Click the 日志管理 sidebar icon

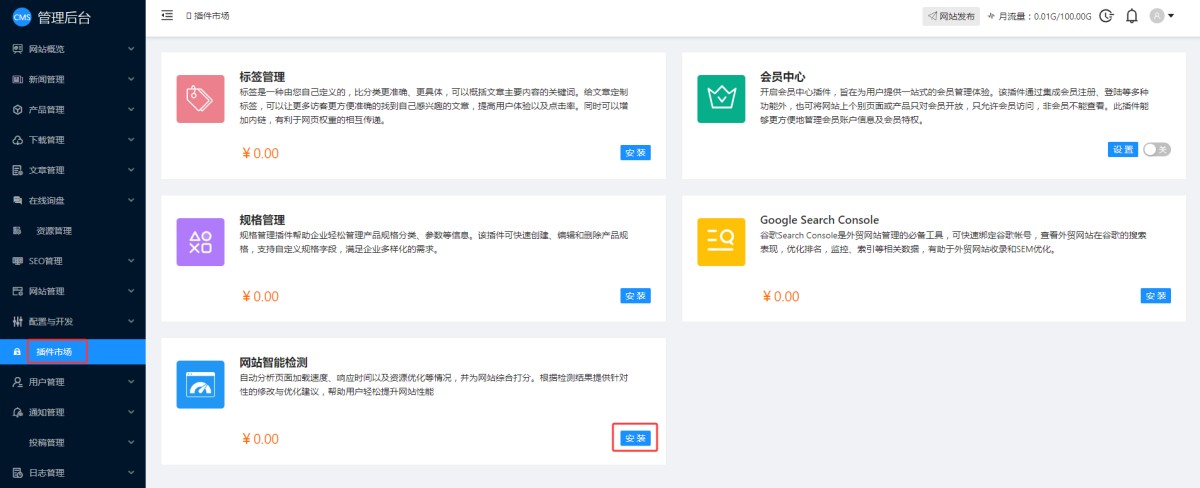click(17, 473)
